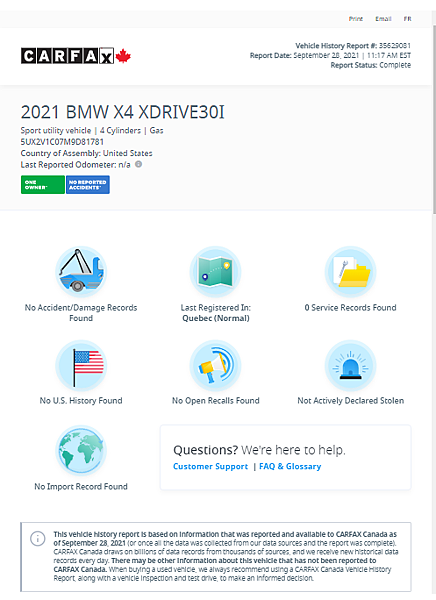This screenshot has height=600, width=436.
Task: Click the Report Date line
Action: point(330,55)
